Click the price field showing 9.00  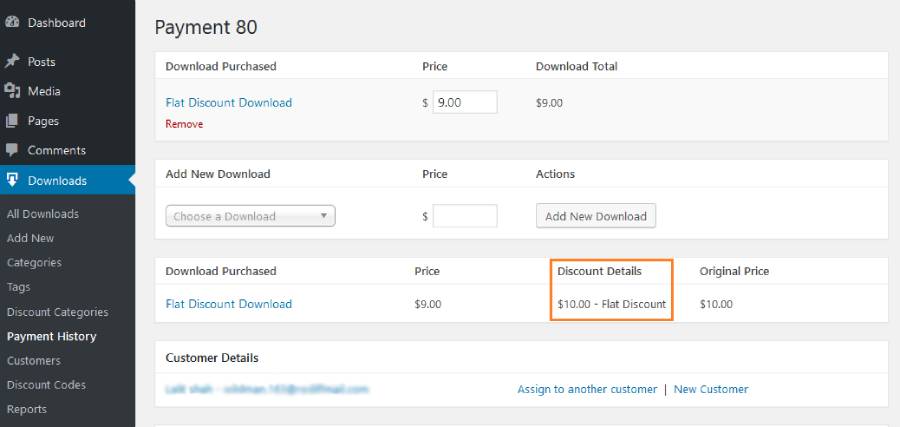click(x=464, y=102)
